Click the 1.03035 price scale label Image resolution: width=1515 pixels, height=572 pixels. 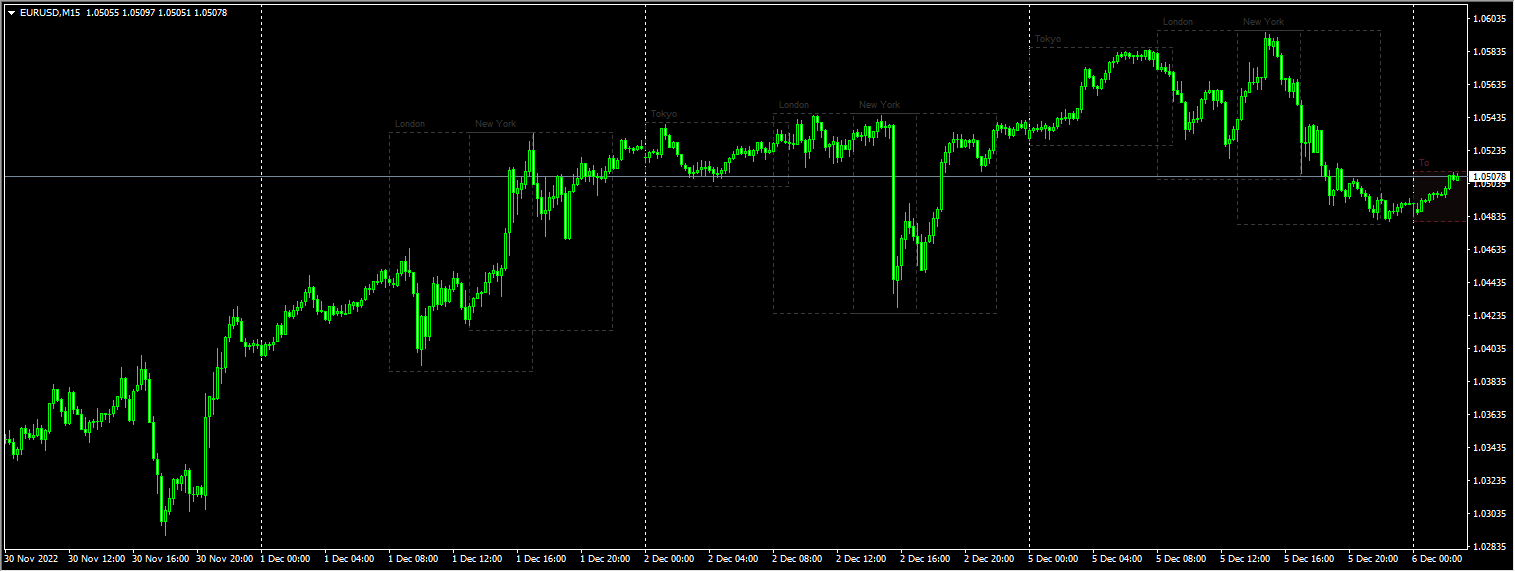pos(1490,514)
